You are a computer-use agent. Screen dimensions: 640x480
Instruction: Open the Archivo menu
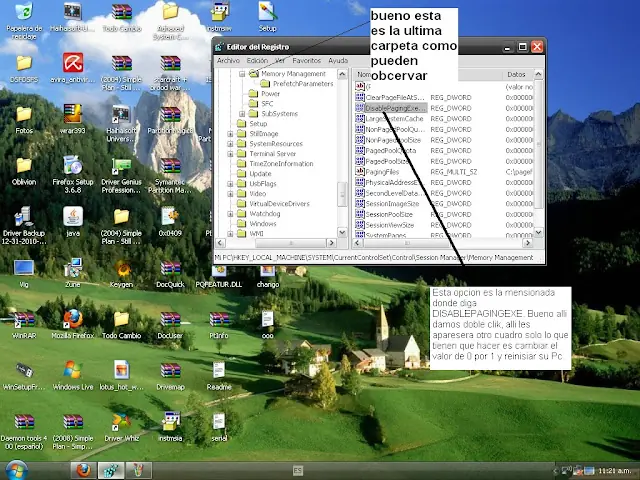pyautogui.click(x=228, y=60)
